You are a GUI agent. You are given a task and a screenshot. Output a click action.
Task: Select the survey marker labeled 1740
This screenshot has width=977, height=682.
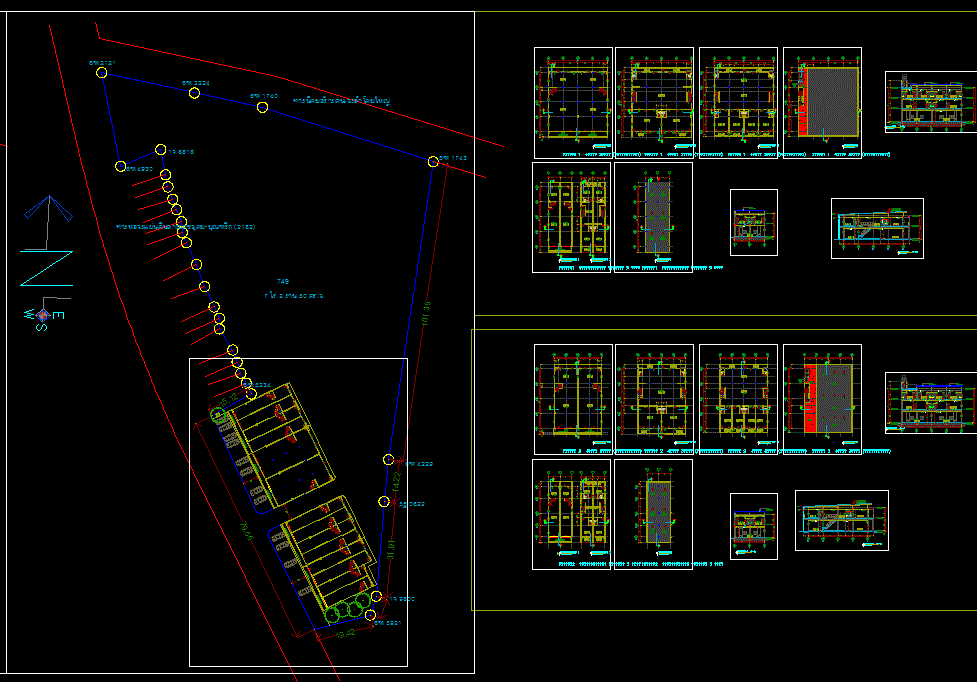[x=261, y=105]
